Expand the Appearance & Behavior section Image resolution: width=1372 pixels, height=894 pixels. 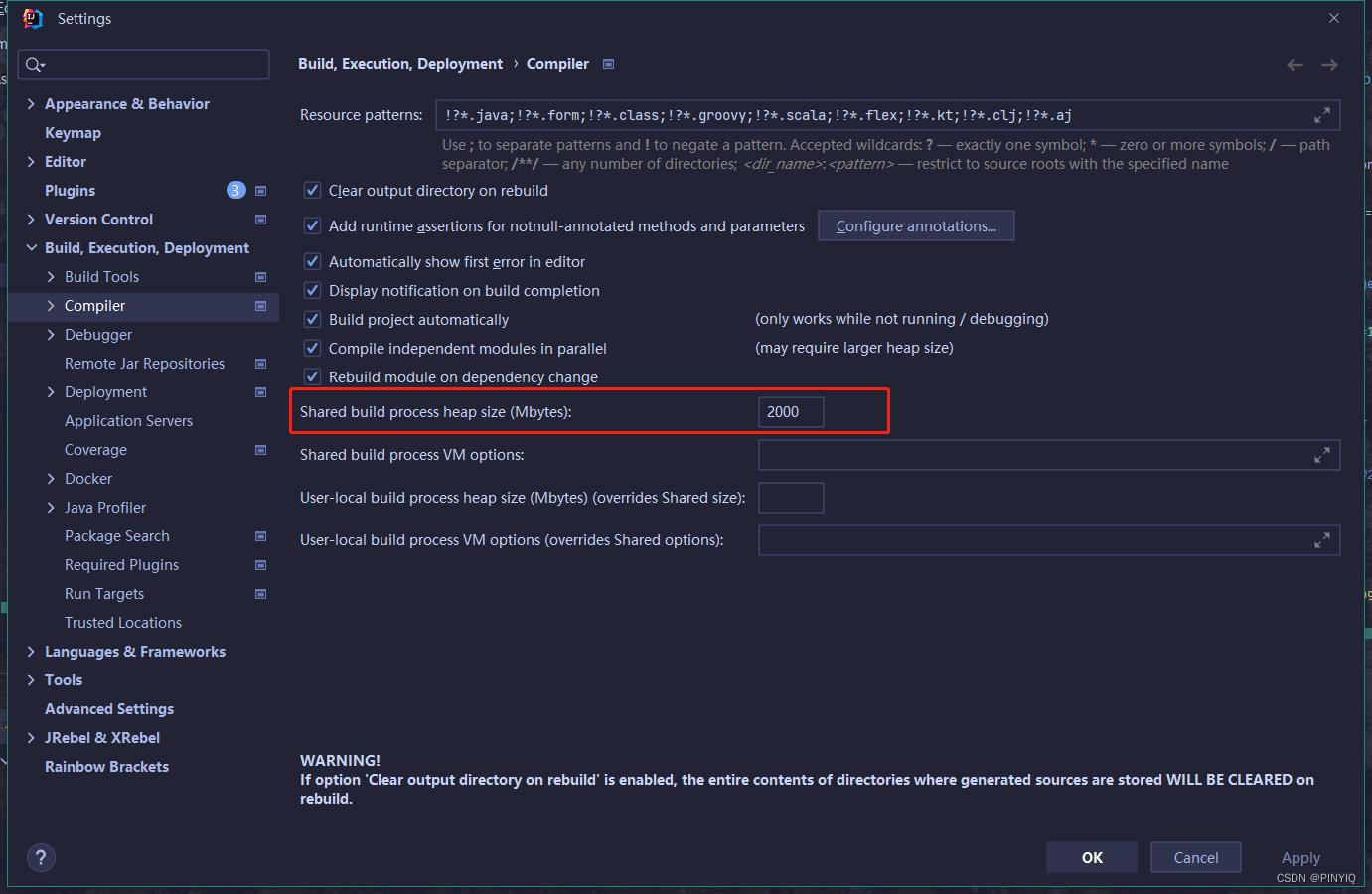[30, 103]
